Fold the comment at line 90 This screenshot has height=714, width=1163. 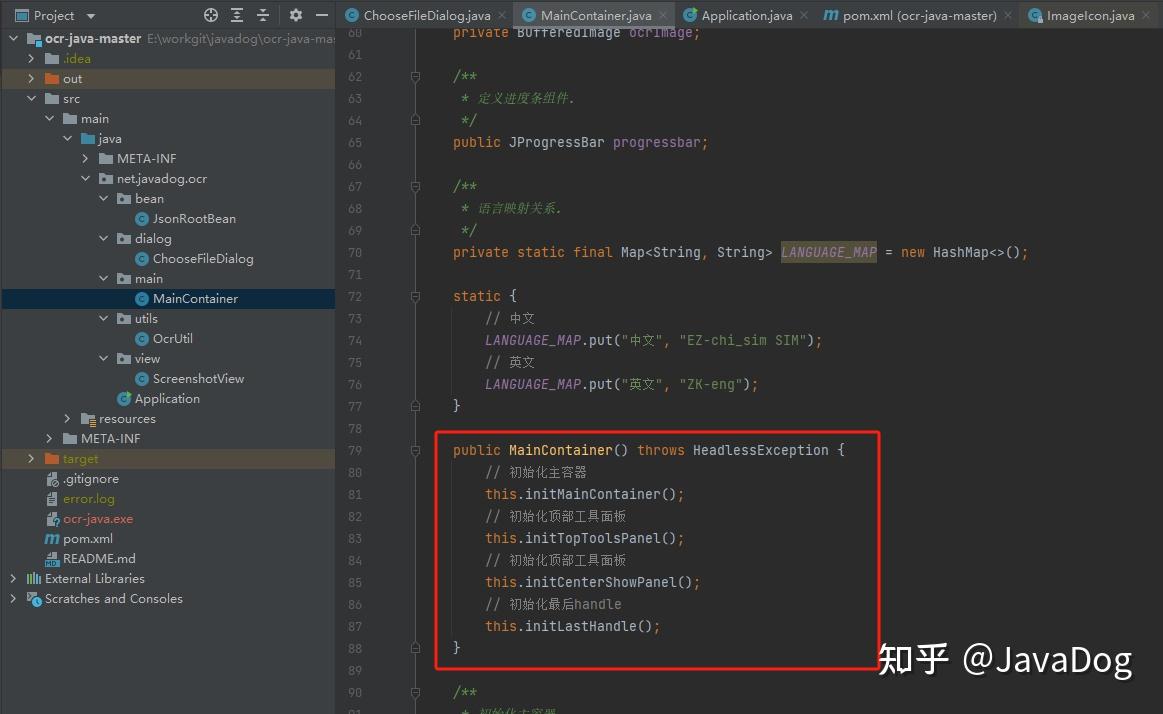point(415,692)
